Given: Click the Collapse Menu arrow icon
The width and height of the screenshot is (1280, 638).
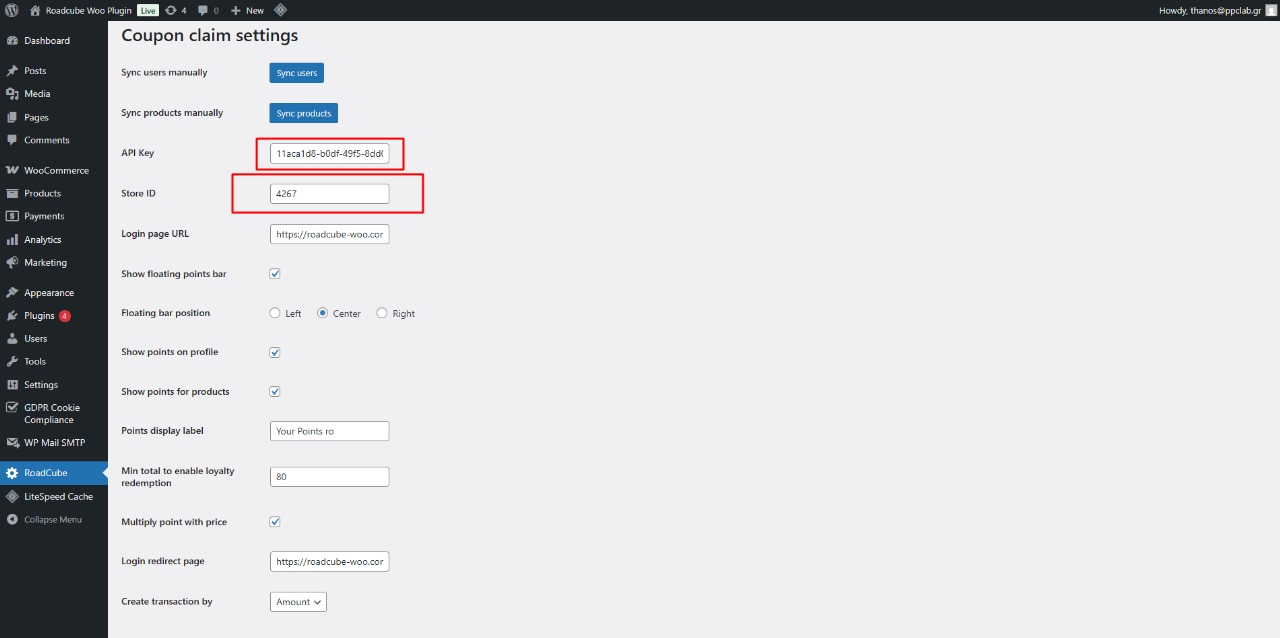Looking at the screenshot, I should [12, 520].
